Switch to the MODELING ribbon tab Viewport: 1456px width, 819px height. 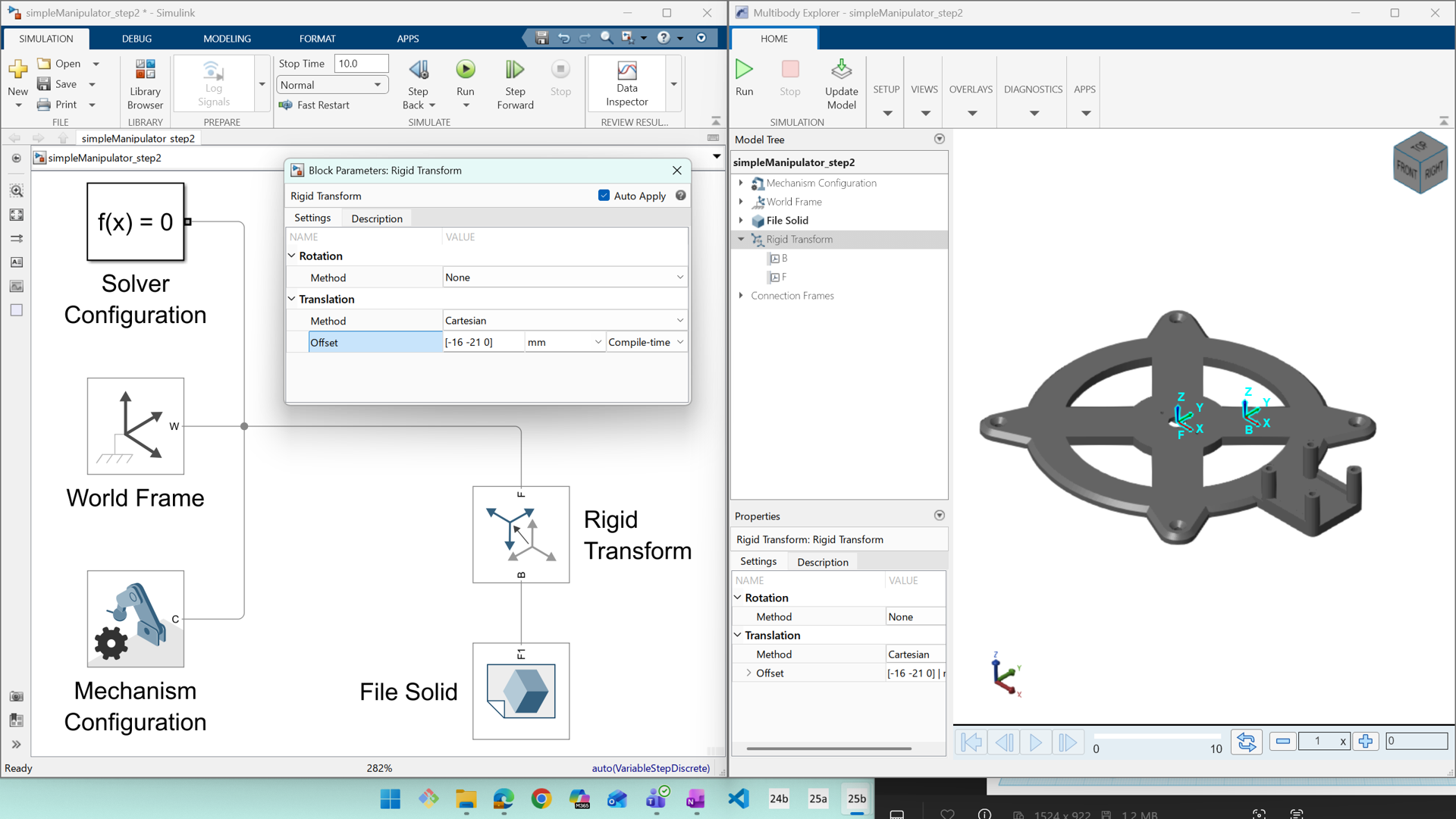227,39
